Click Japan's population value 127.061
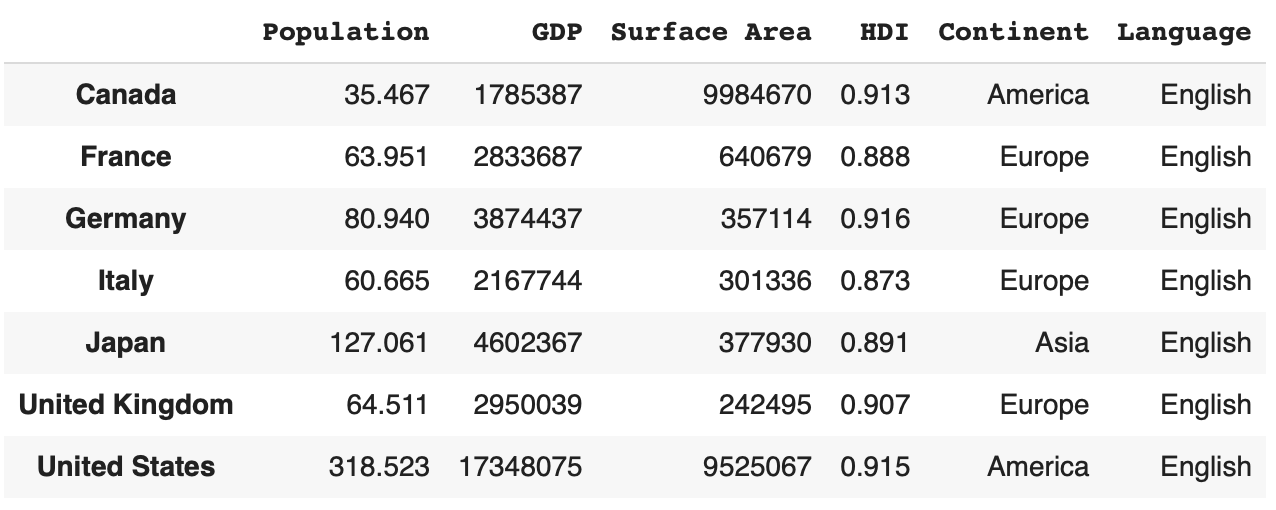Viewport: 1276px width, 510px height. [x=379, y=343]
